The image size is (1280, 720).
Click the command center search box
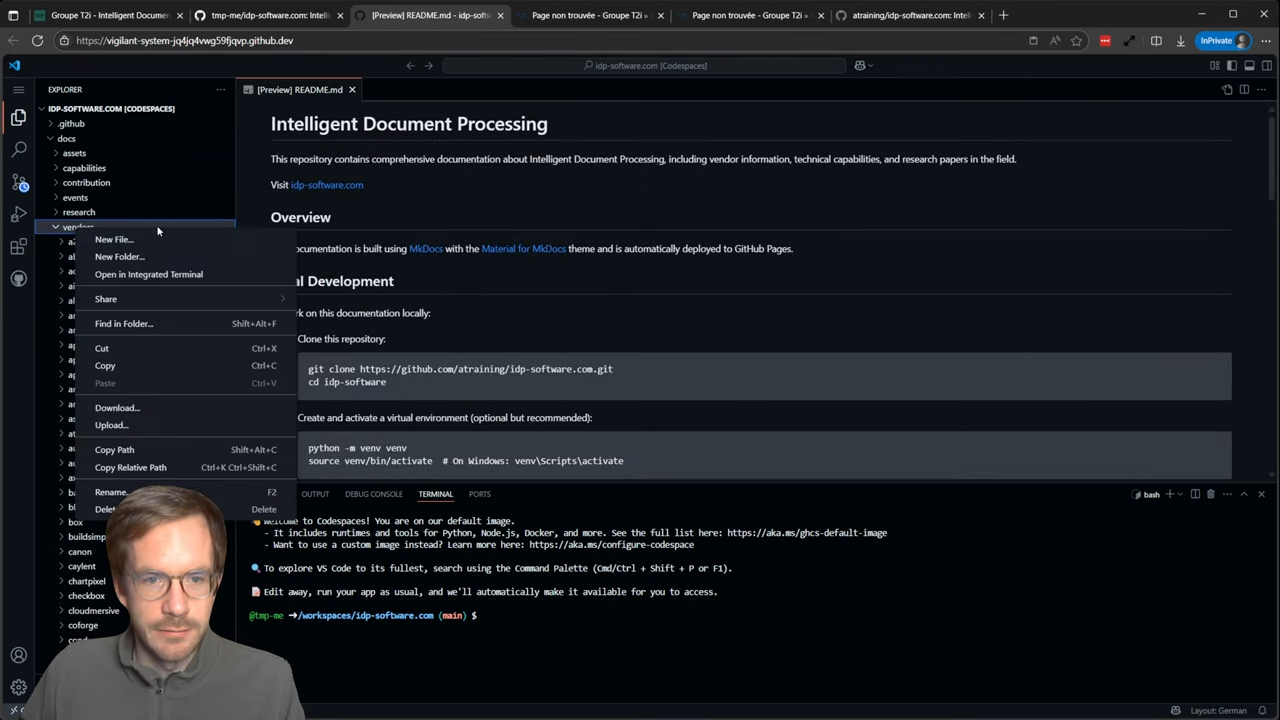(x=645, y=66)
